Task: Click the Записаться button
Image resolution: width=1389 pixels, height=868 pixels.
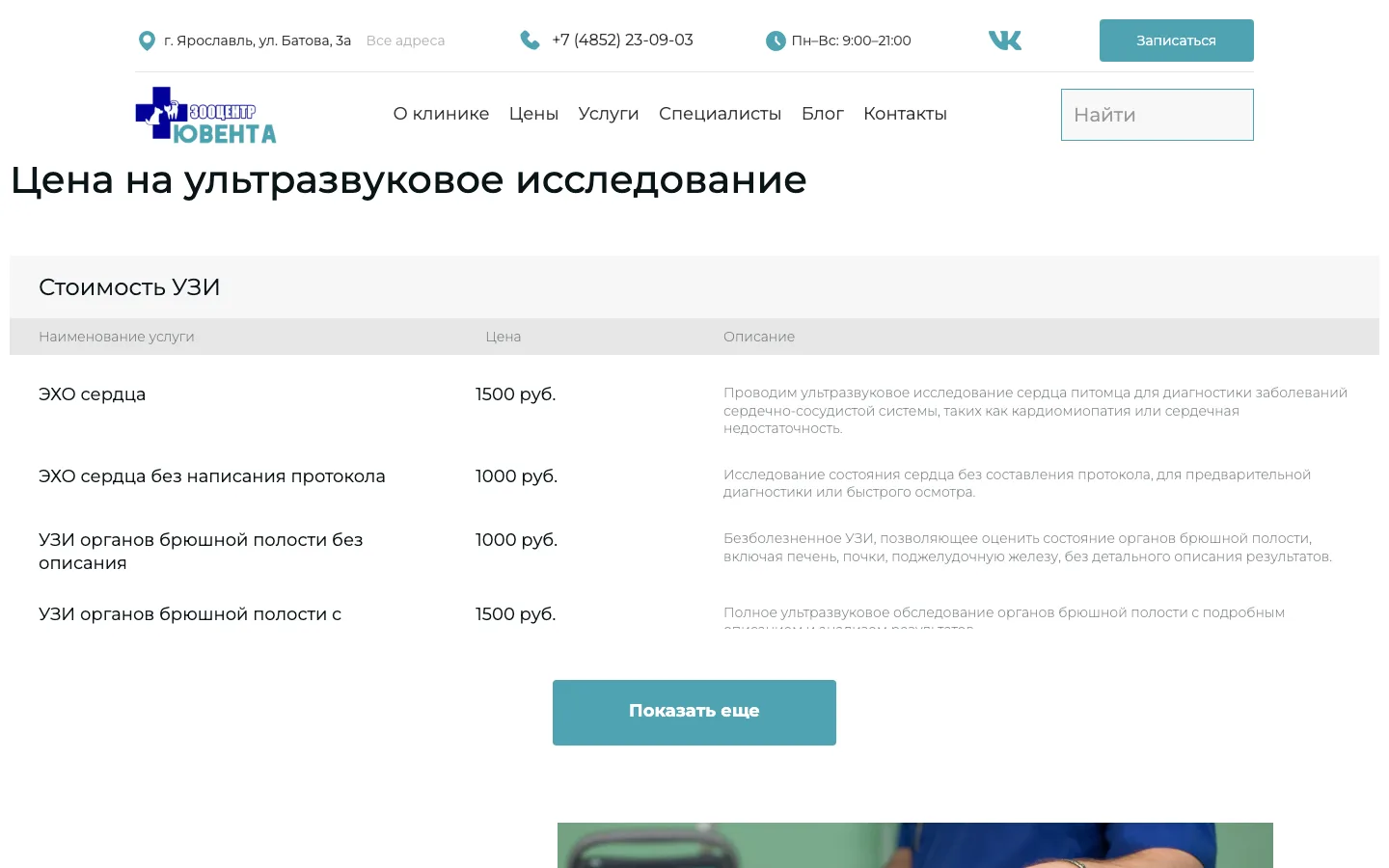Action: coord(1177,41)
